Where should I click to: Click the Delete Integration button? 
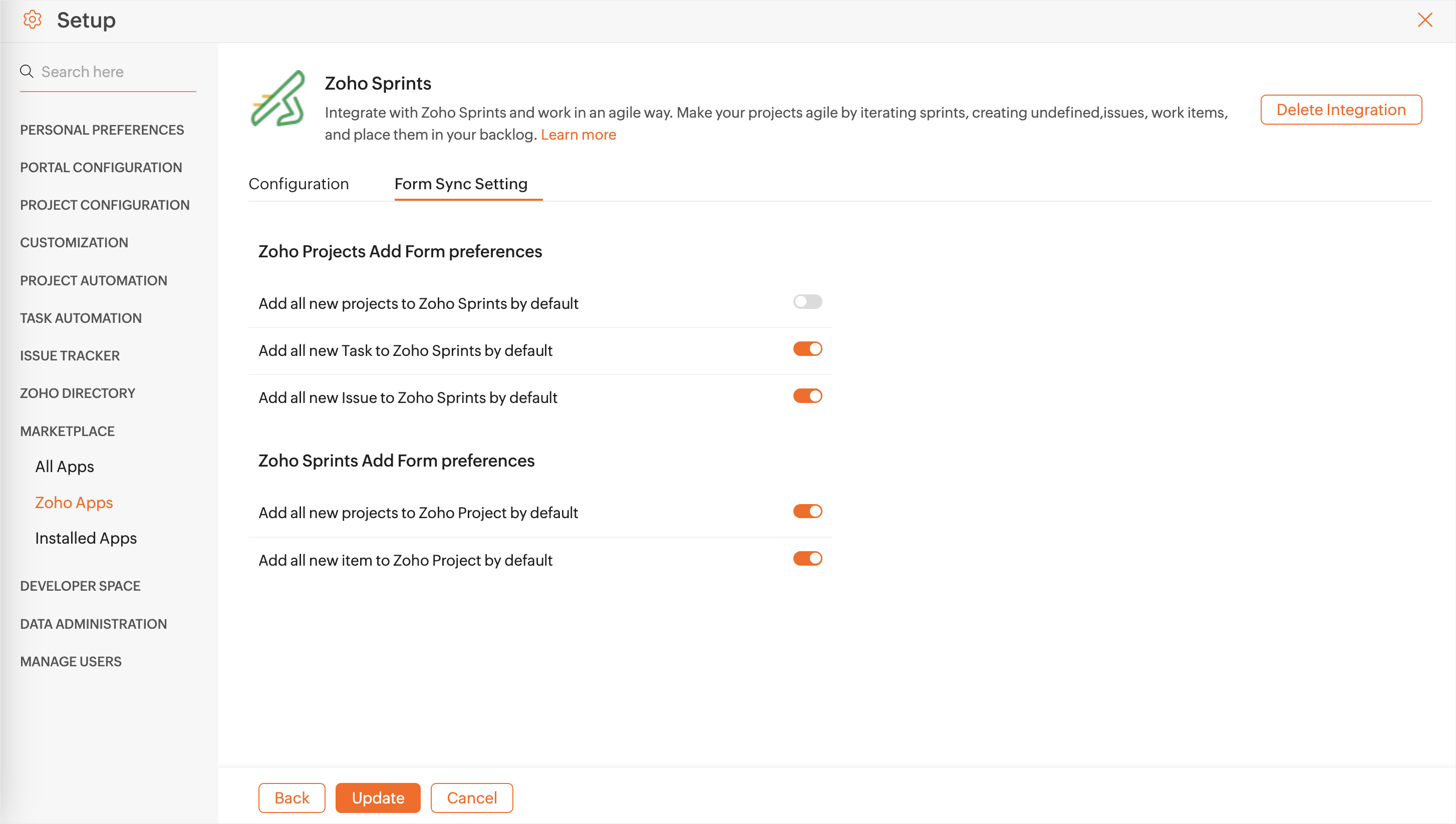tap(1340, 110)
